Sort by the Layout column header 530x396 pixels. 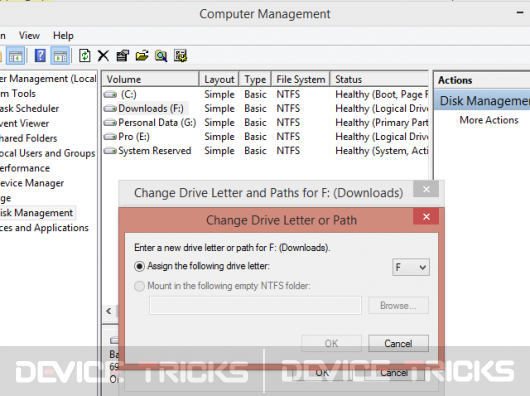pyautogui.click(x=219, y=79)
